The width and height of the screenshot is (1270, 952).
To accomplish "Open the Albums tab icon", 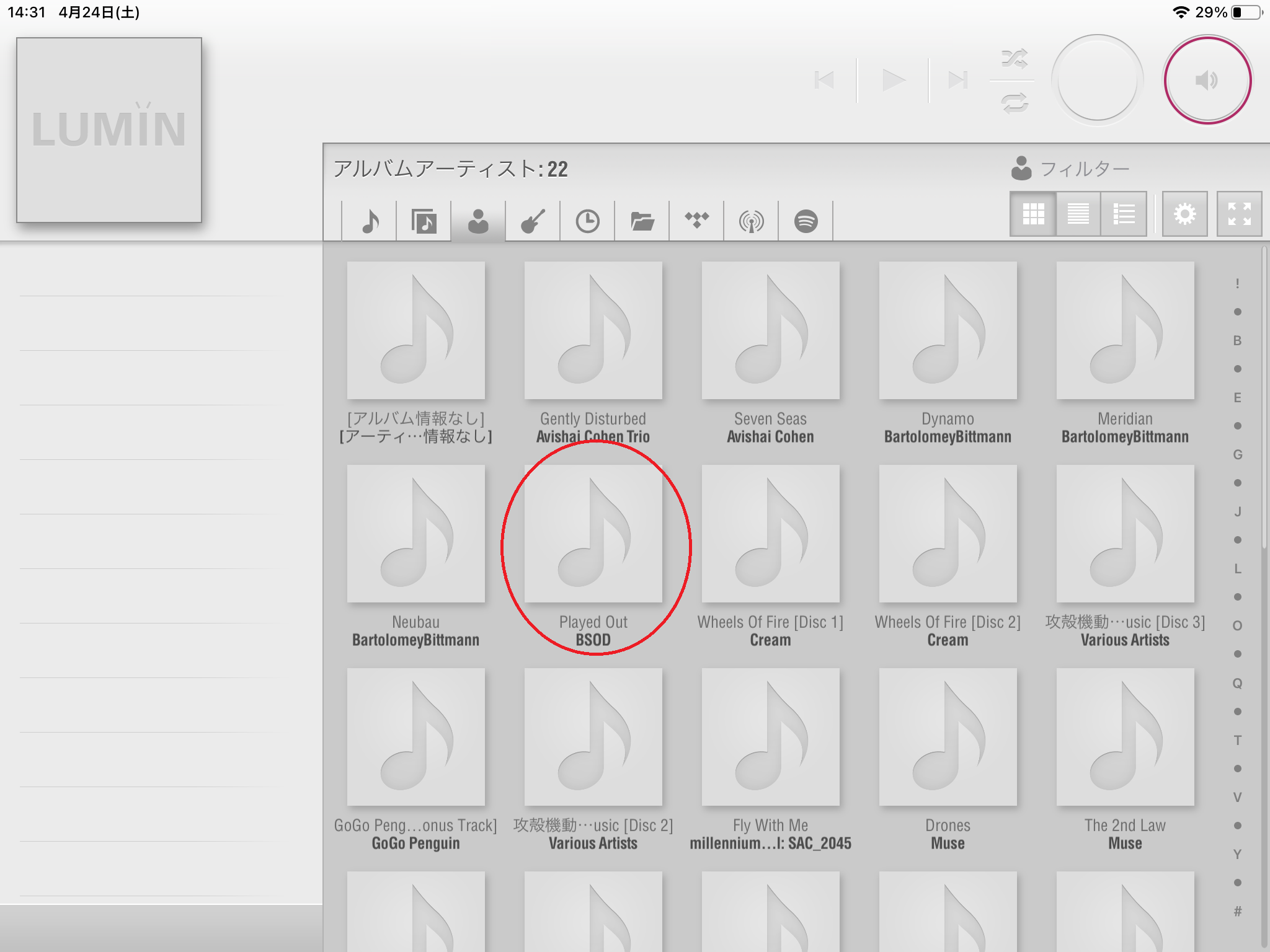I will (x=424, y=221).
